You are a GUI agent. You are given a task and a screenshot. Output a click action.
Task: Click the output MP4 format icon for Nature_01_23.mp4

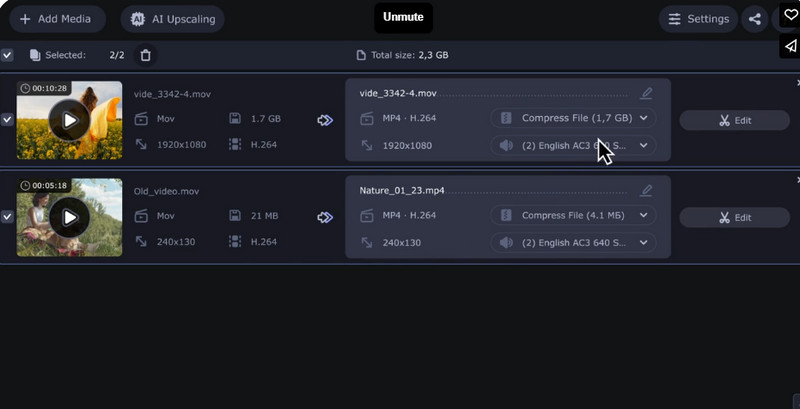click(x=367, y=216)
